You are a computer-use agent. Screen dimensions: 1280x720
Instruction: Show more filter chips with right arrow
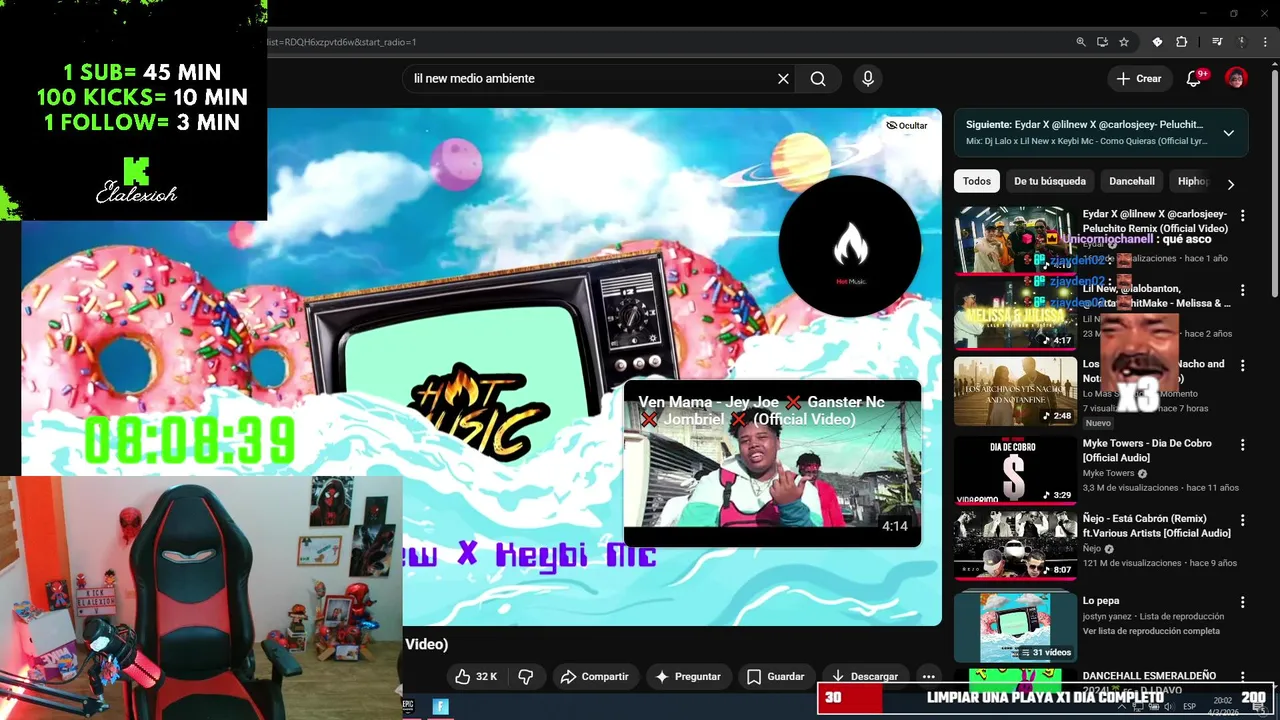pyautogui.click(x=1231, y=184)
